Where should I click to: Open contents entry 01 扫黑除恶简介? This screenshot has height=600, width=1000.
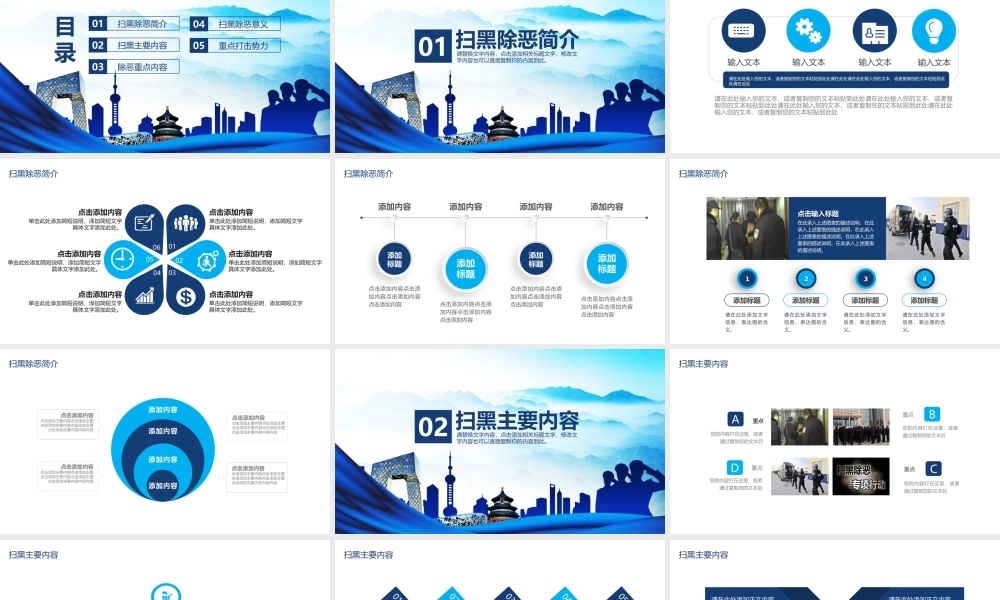[x=134, y=24]
